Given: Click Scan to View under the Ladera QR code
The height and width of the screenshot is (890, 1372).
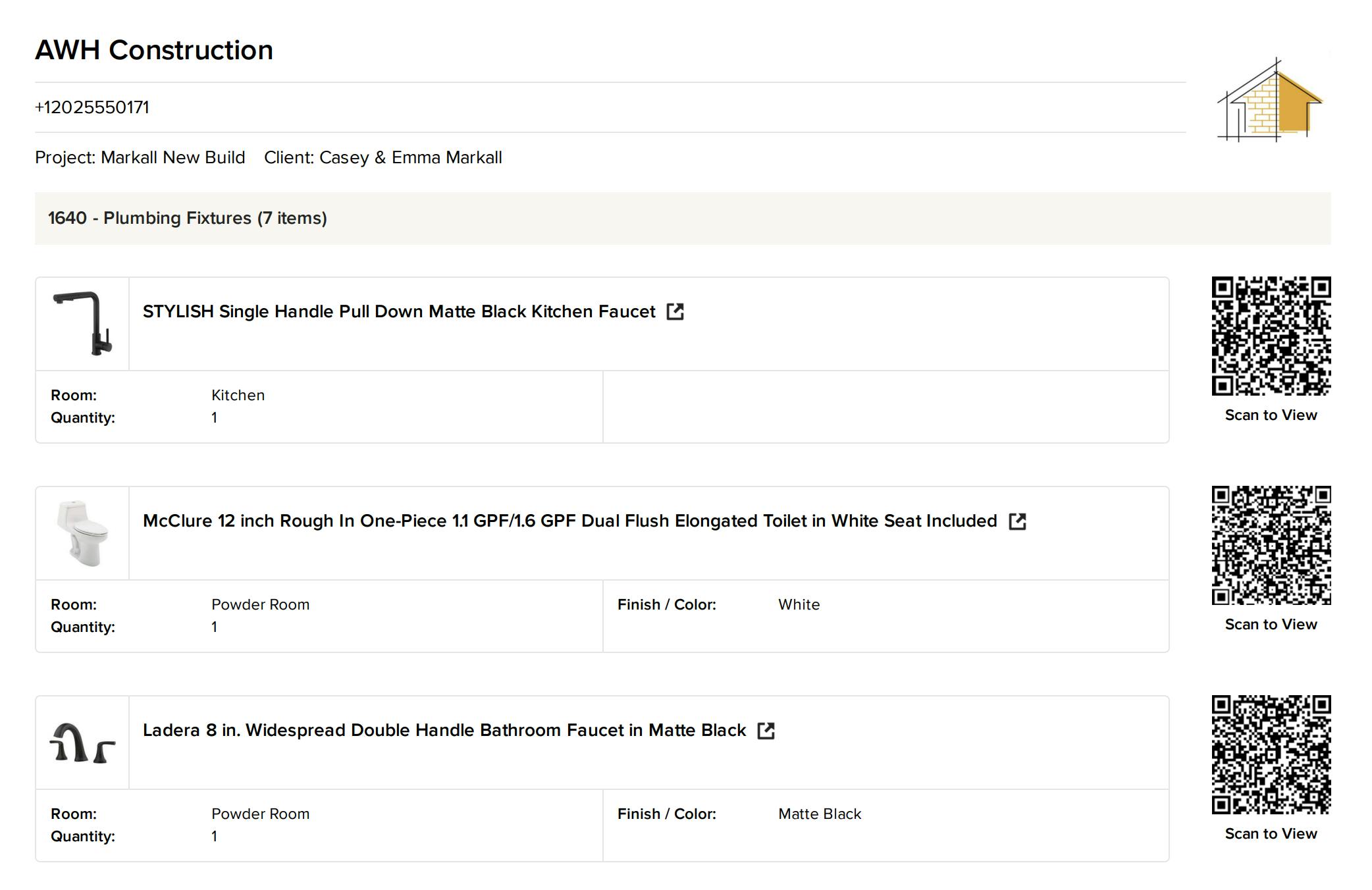Looking at the screenshot, I should [1271, 833].
